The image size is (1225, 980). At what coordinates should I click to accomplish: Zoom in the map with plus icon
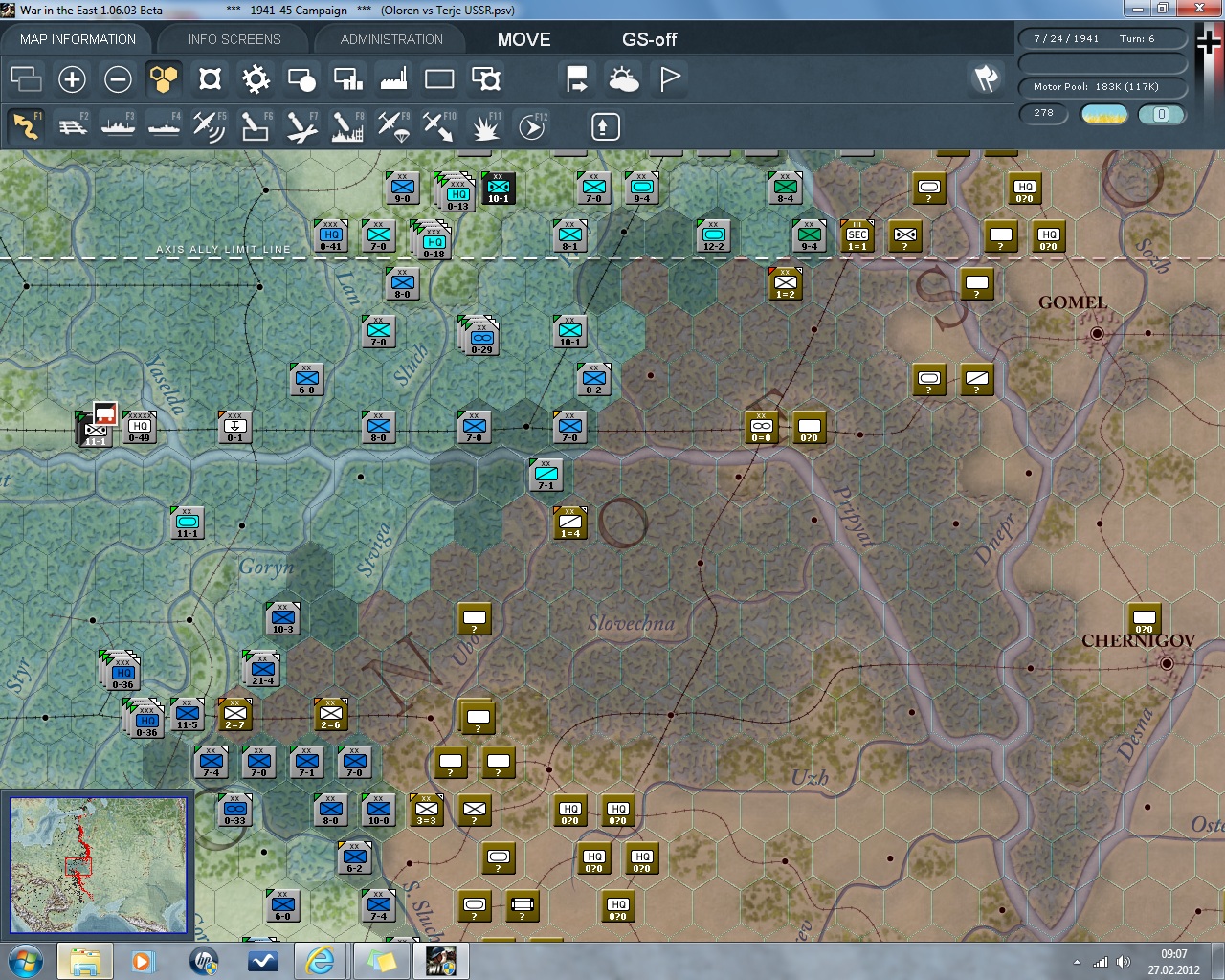click(x=72, y=78)
